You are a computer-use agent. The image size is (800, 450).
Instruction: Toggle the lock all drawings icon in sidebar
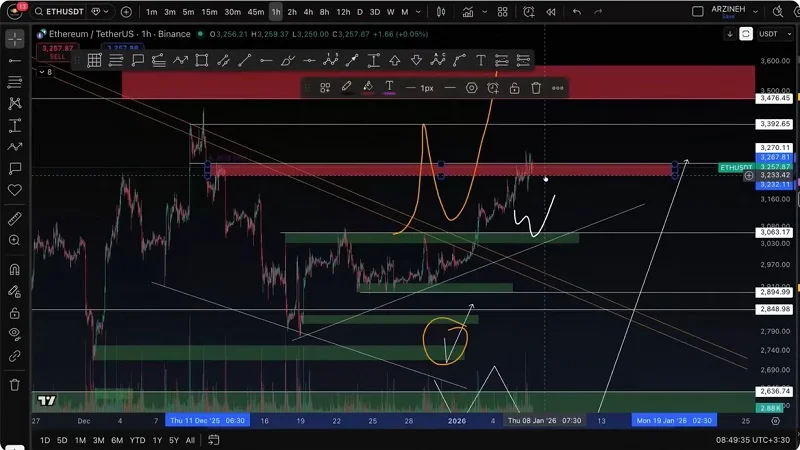14,312
